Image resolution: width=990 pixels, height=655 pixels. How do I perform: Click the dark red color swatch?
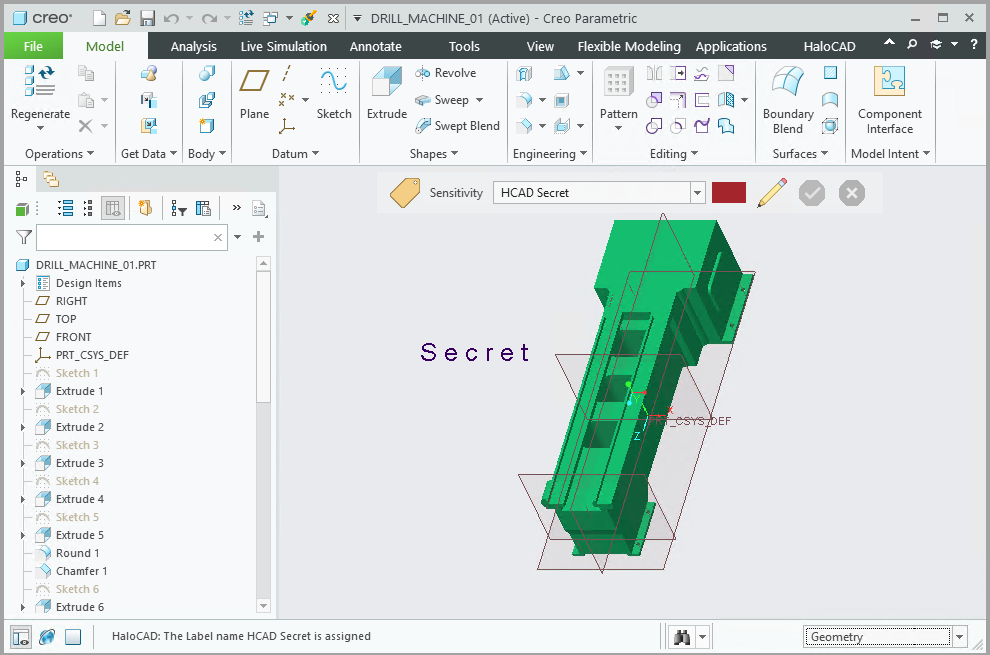pyautogui.click(x=729, y=193)
